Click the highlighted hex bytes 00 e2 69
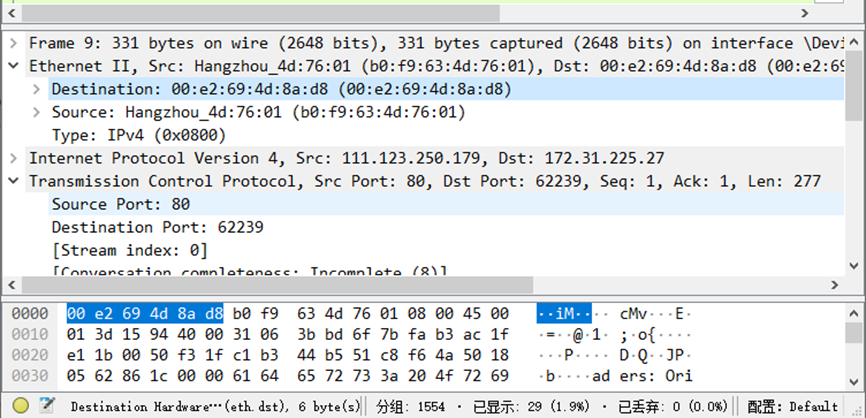The image size is (866, 418). point(103,314)
